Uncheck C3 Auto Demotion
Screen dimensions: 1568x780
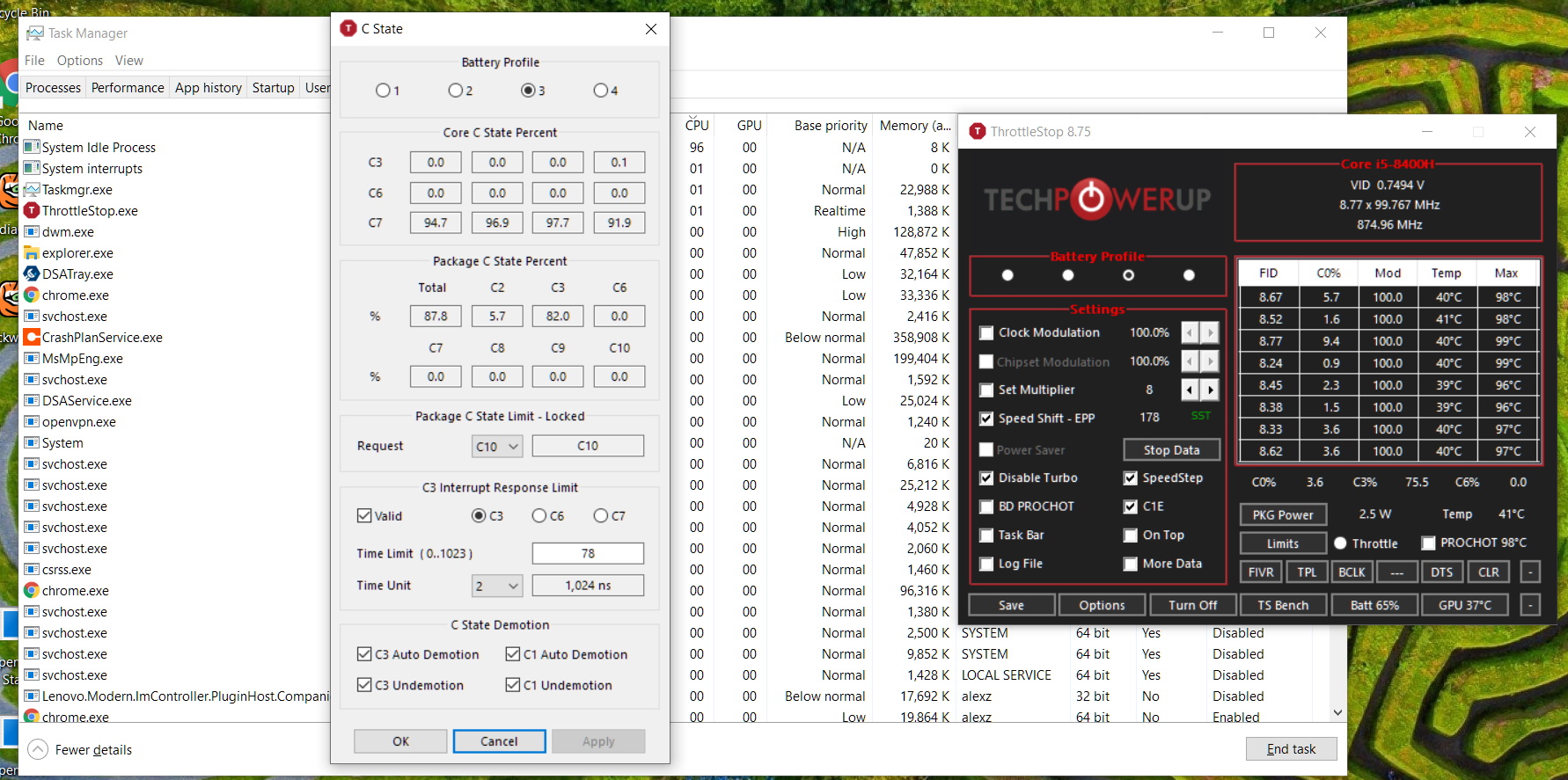(x=364, y=654)
